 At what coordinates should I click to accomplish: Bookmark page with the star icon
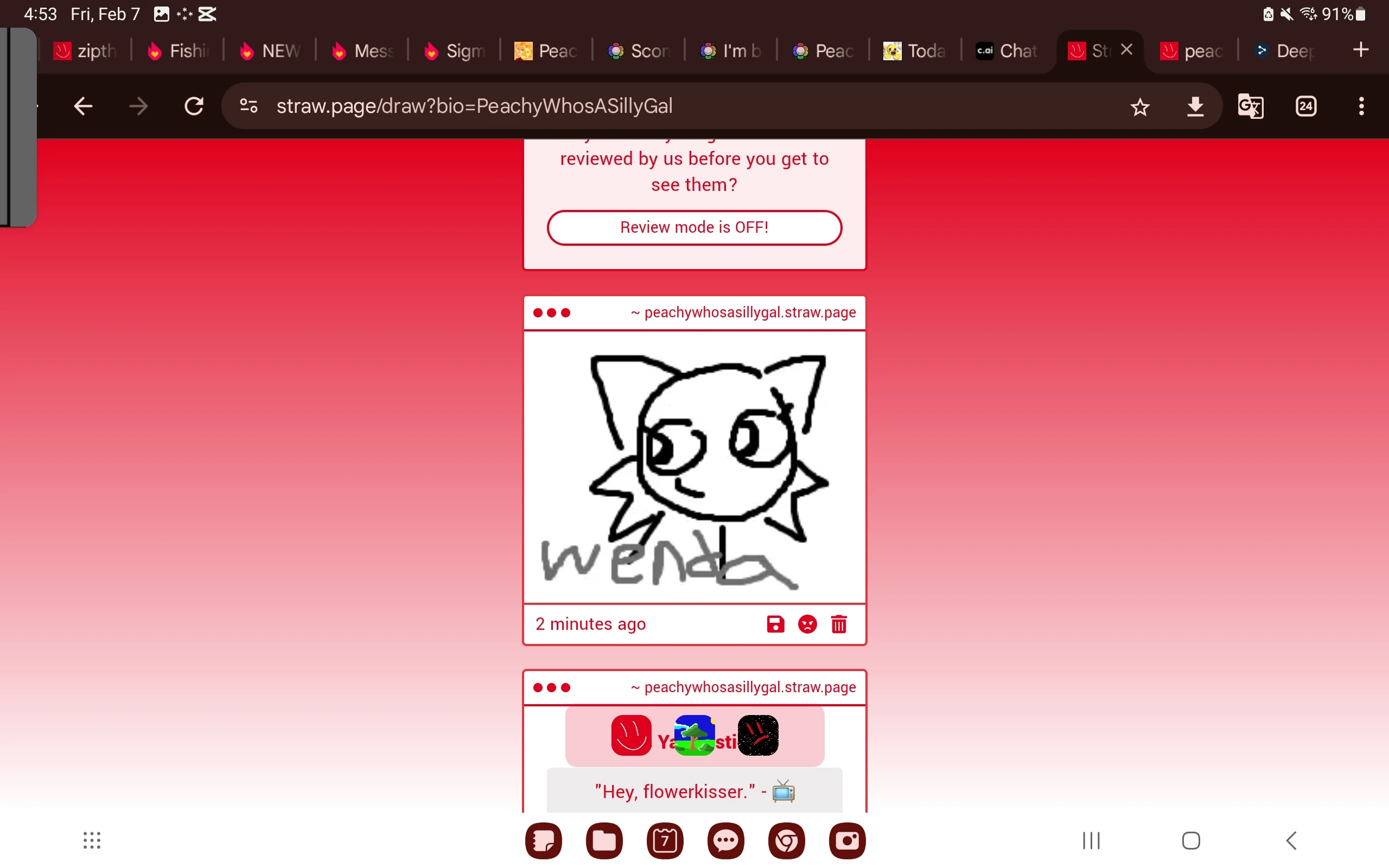pos(1139,107)
